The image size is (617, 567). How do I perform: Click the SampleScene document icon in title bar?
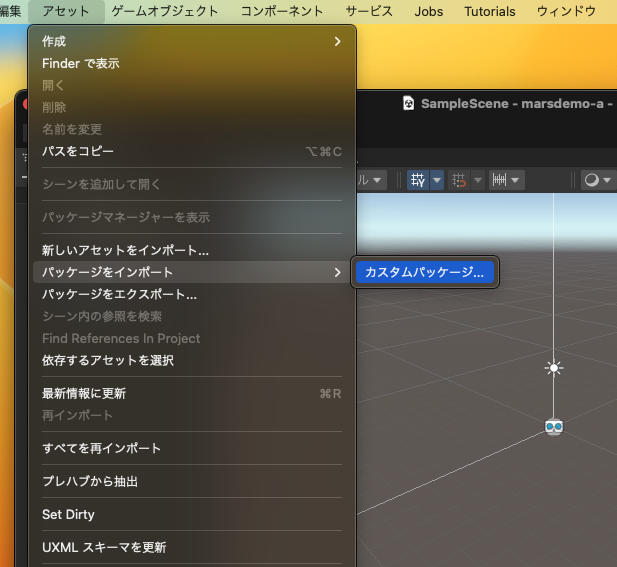[x=409, y=103]
